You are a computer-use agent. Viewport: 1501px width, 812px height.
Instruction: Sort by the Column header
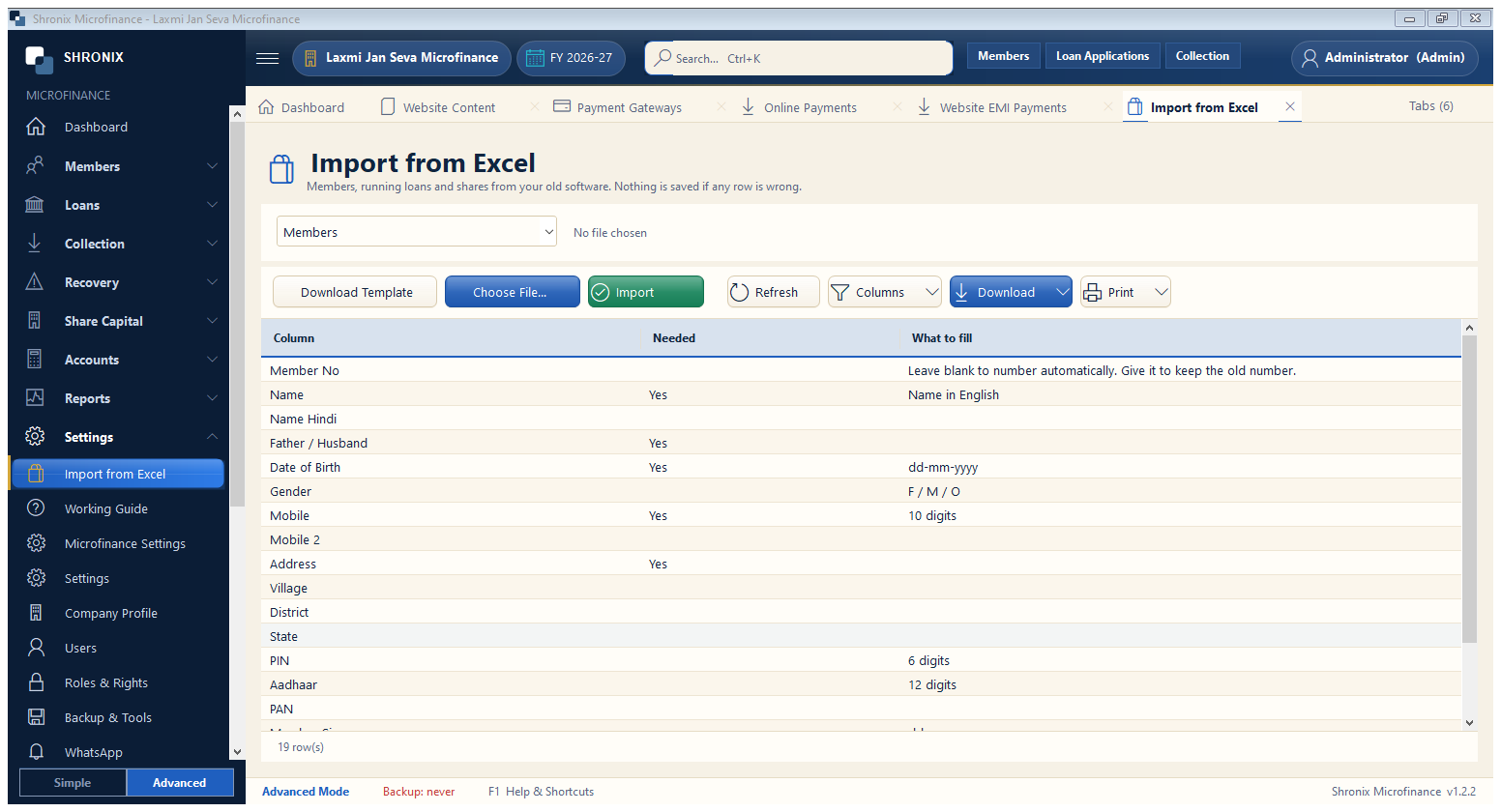pyautogui.click(x=294, y=338)
